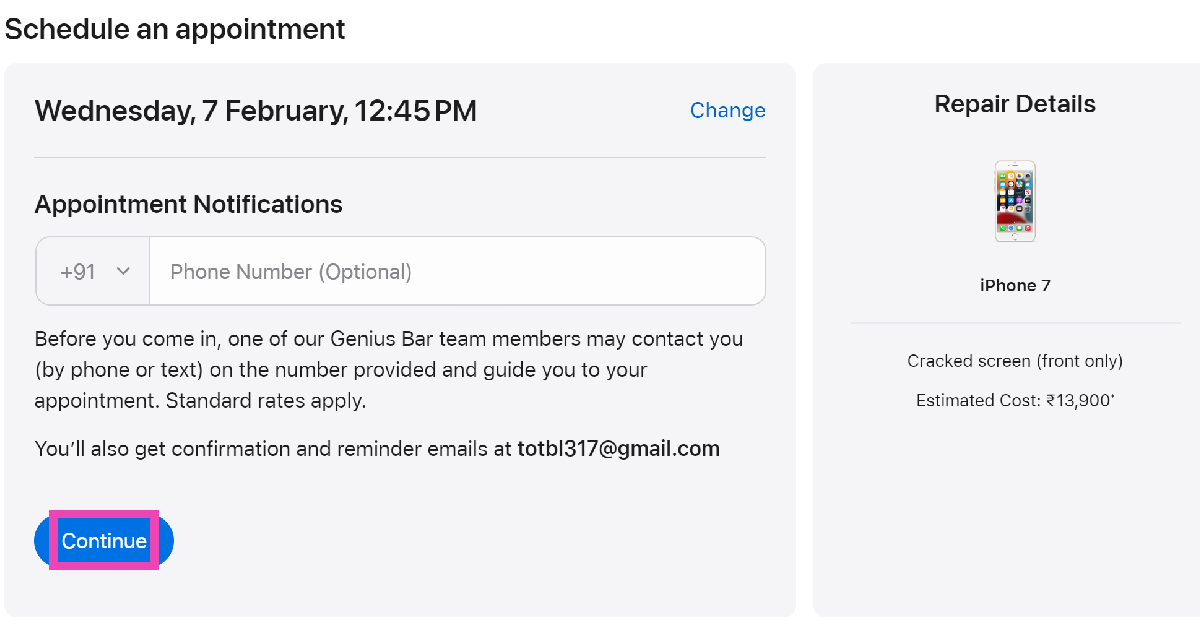
Task: Select the iPhone 7 device label
Action: 1015,285
